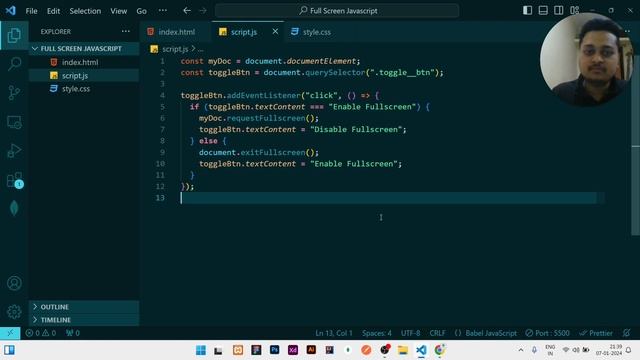Open overflow menu ellipsis in menu bar

[x=162, y=11]
